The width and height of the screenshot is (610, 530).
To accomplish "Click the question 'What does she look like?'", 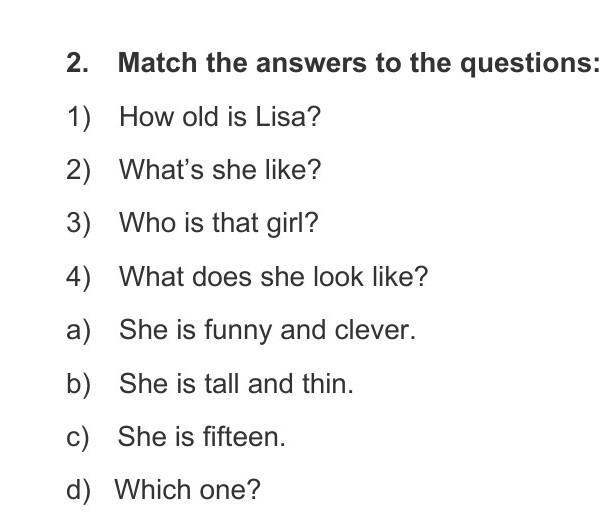I will 273,276.
